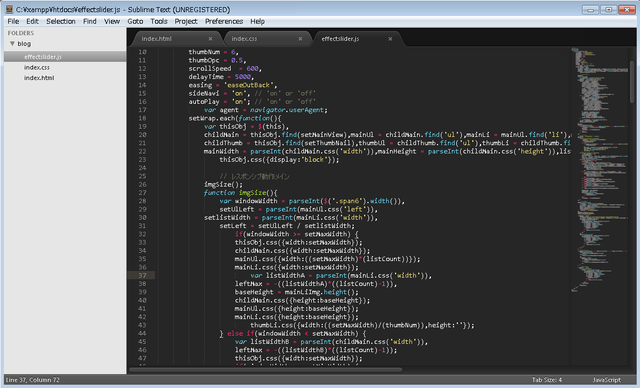Select the blog folder in sidebar
Viewport: 640px width, 388px height.
click(x=24, y=44)
